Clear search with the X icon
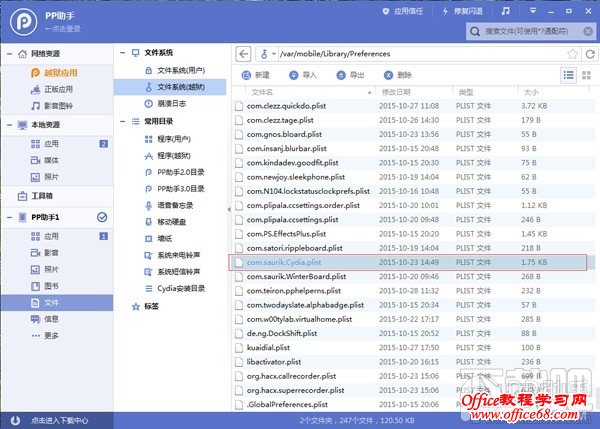 (589, 31)
